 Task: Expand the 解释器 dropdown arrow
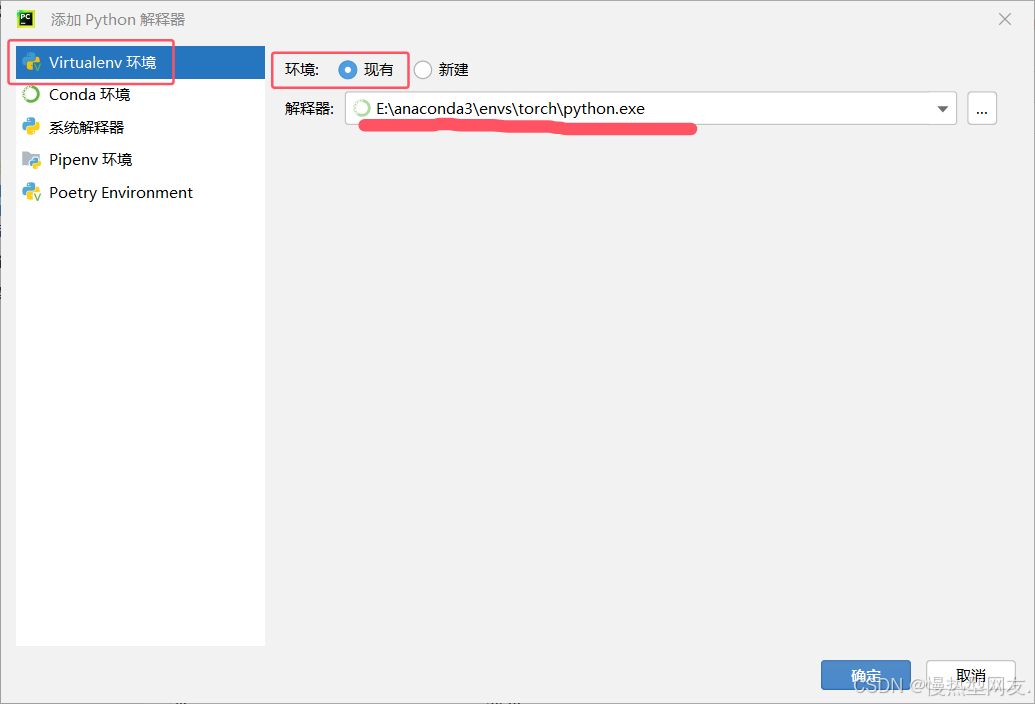(x=943, y=109)
